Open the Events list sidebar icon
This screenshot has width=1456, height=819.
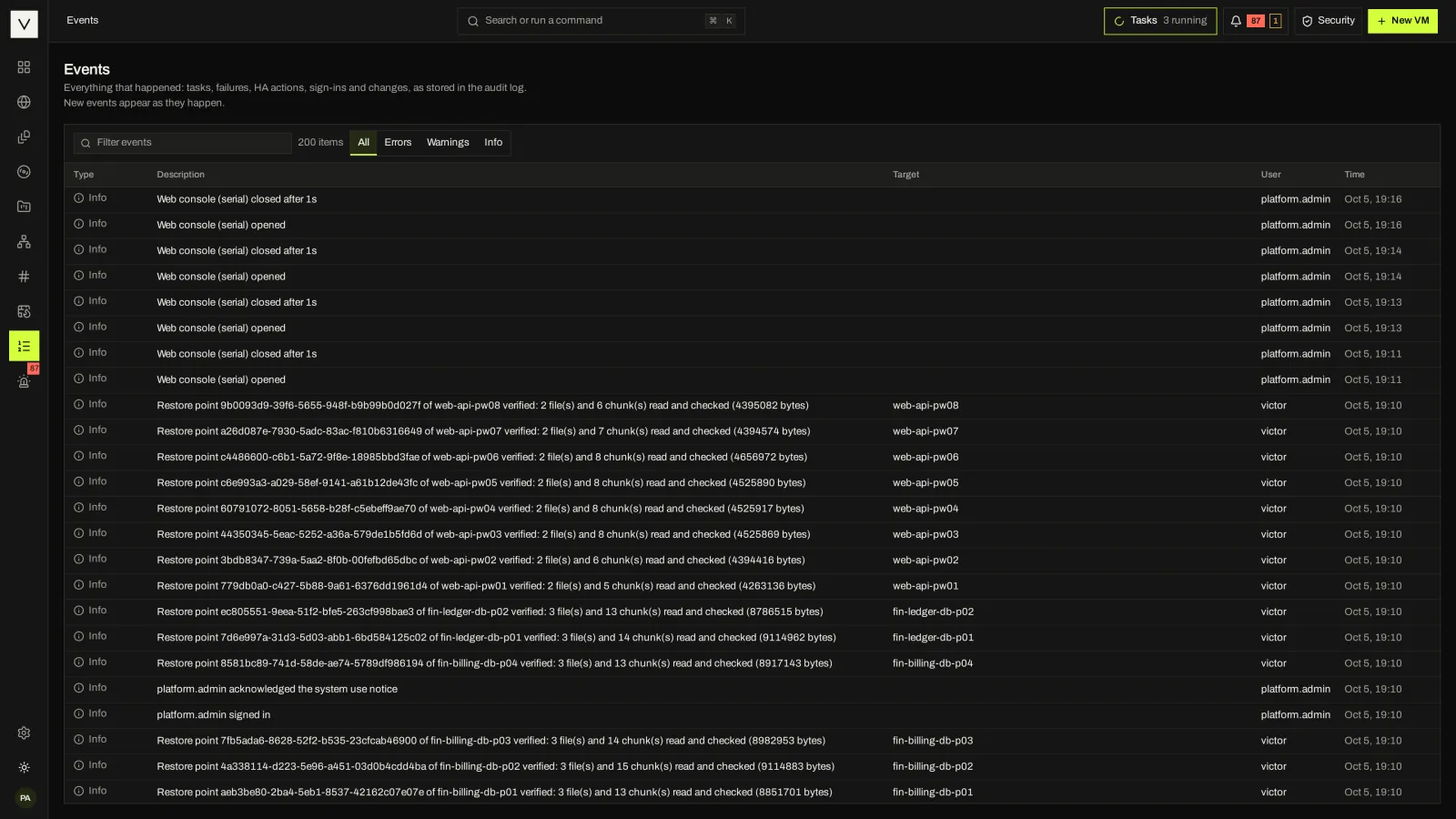point(24,346)
